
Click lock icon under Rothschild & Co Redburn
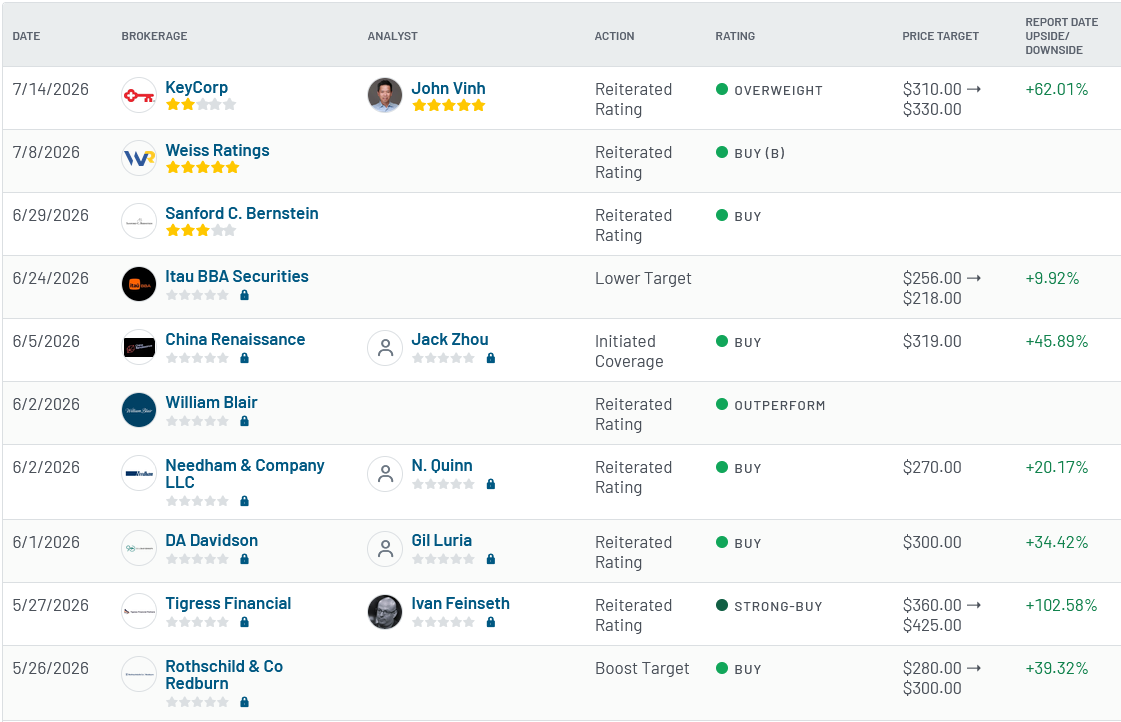[245, 702]
